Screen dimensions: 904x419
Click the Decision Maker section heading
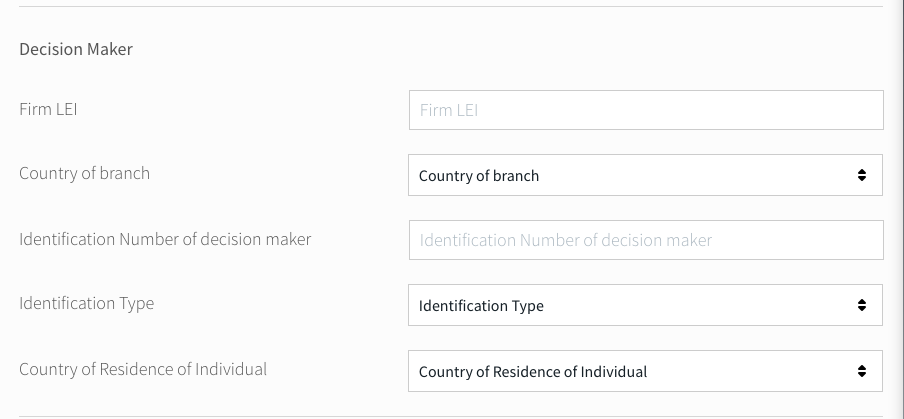76,49
